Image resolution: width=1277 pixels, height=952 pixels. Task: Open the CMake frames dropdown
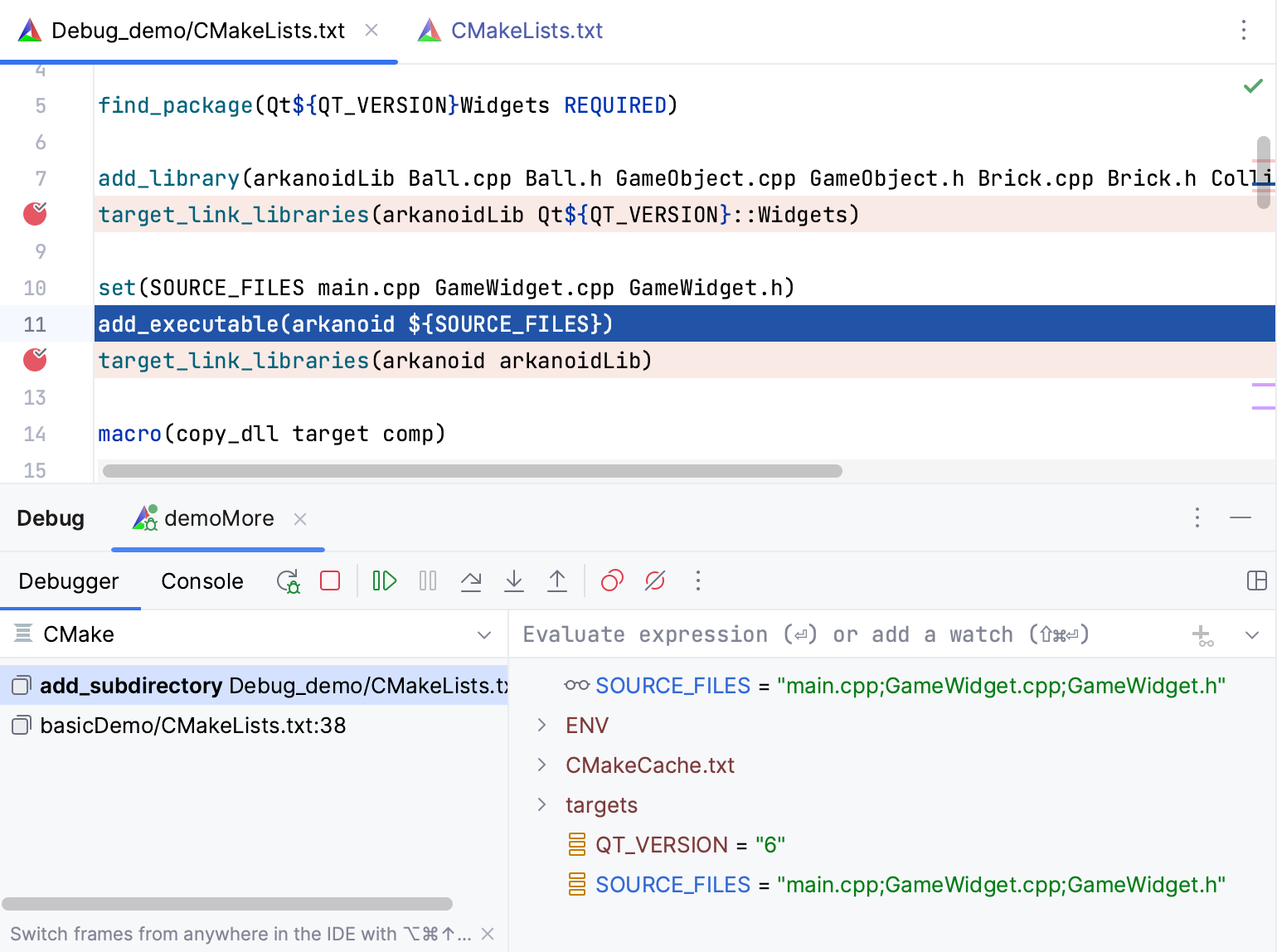pos(484,634)
